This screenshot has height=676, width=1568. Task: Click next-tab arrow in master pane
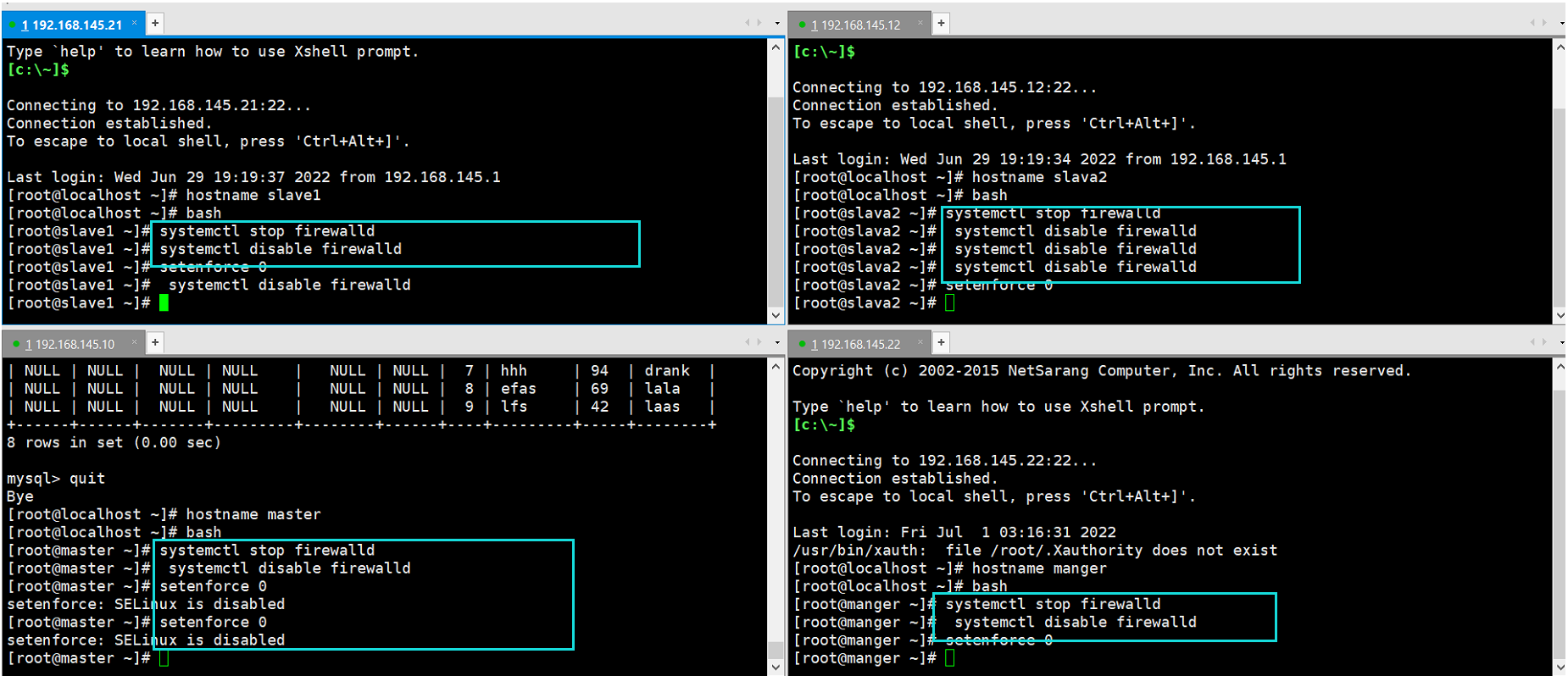[759, 342]
